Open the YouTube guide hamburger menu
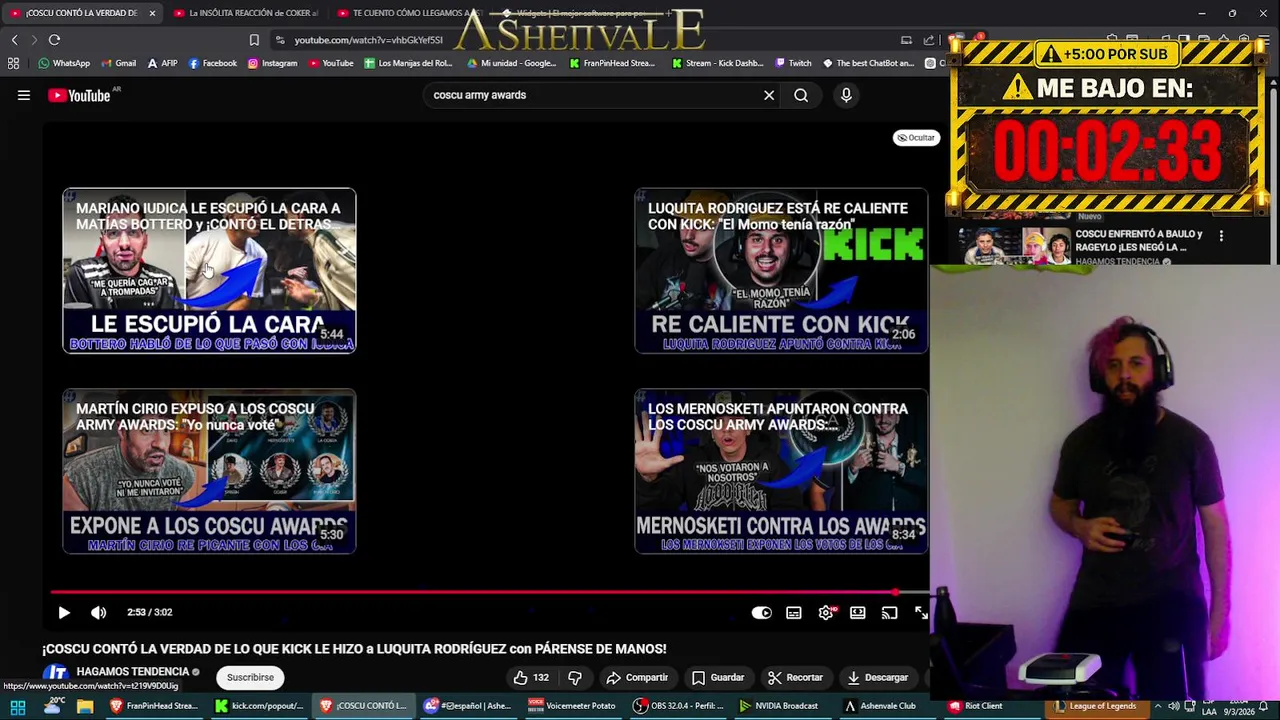1280x720 pixels. click(24, 95)
